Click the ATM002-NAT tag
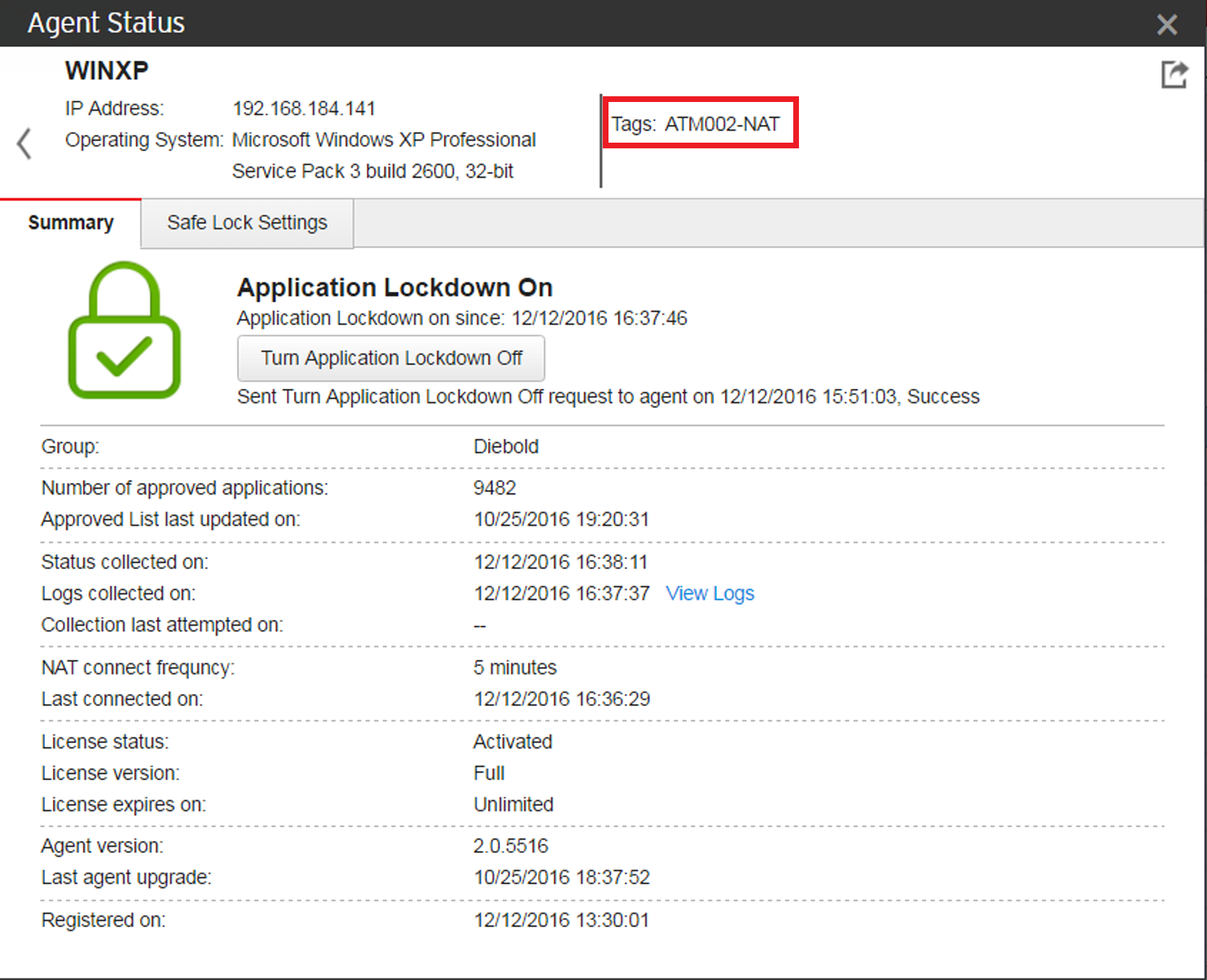The width and height of the screenshot is (1207, 980). tap(721, 124)
